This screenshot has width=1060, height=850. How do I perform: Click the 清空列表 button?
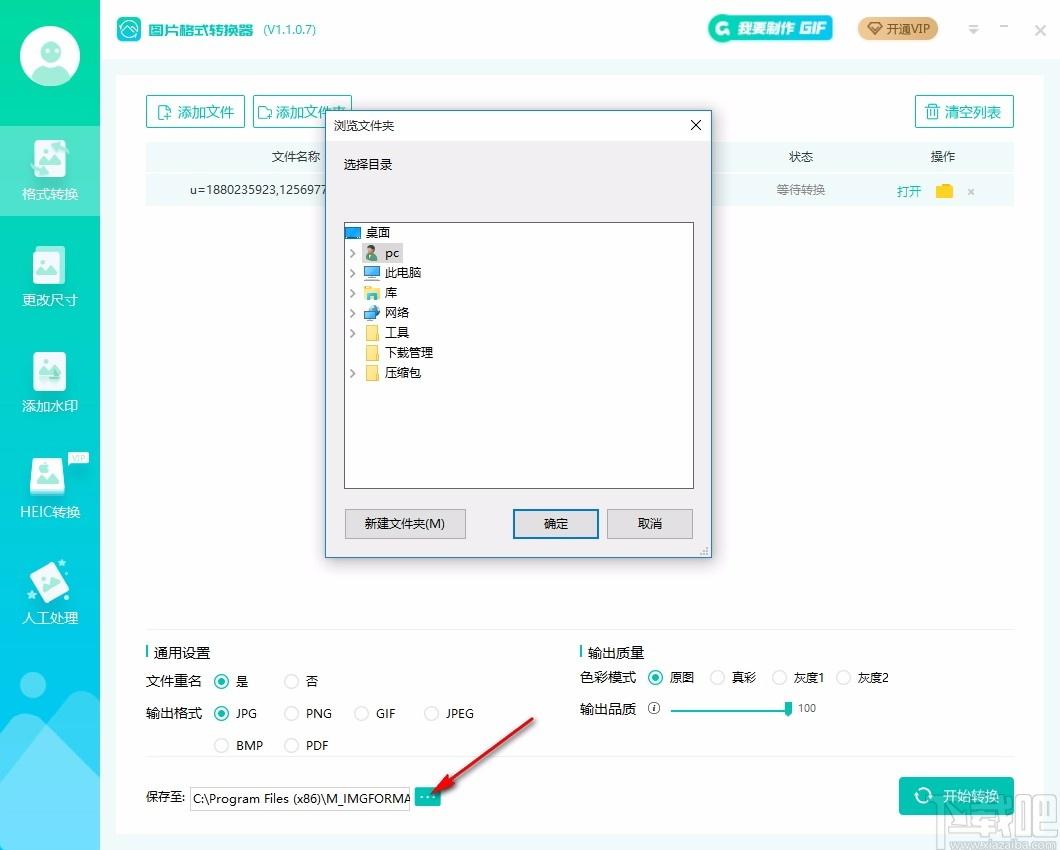(964, 112)
